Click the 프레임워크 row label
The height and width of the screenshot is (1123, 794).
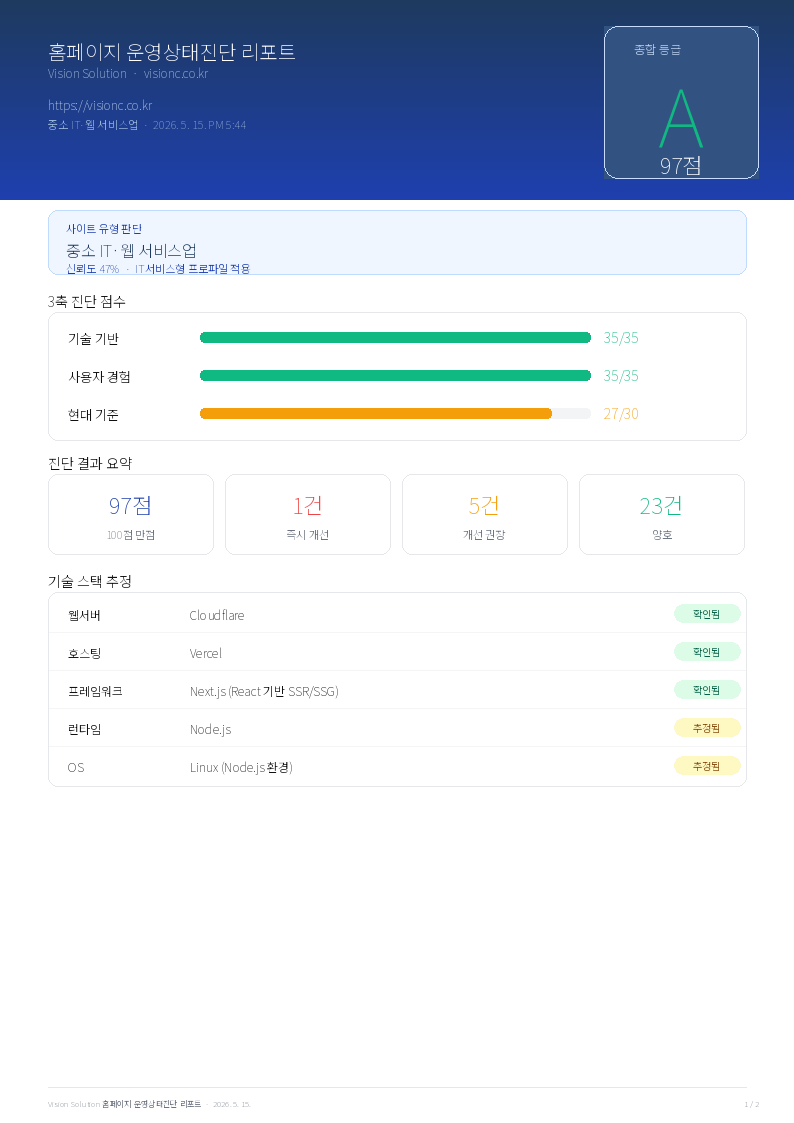(x=95, y=691)
